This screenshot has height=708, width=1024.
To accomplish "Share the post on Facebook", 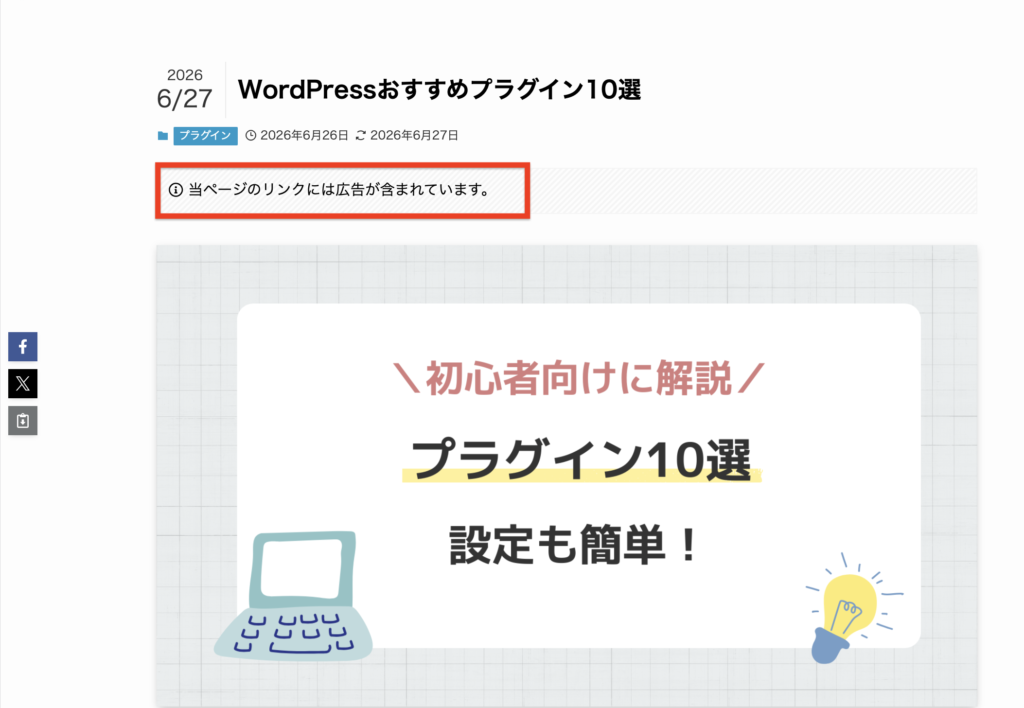I will tap(23, 347).
